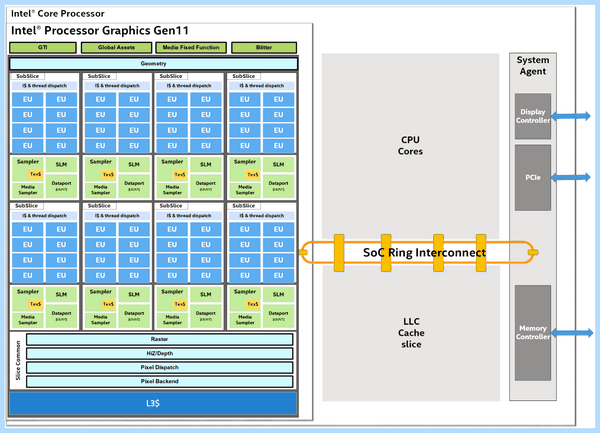Select the Display Controller block
600x433 pixels.
click(x=533, y=116)
